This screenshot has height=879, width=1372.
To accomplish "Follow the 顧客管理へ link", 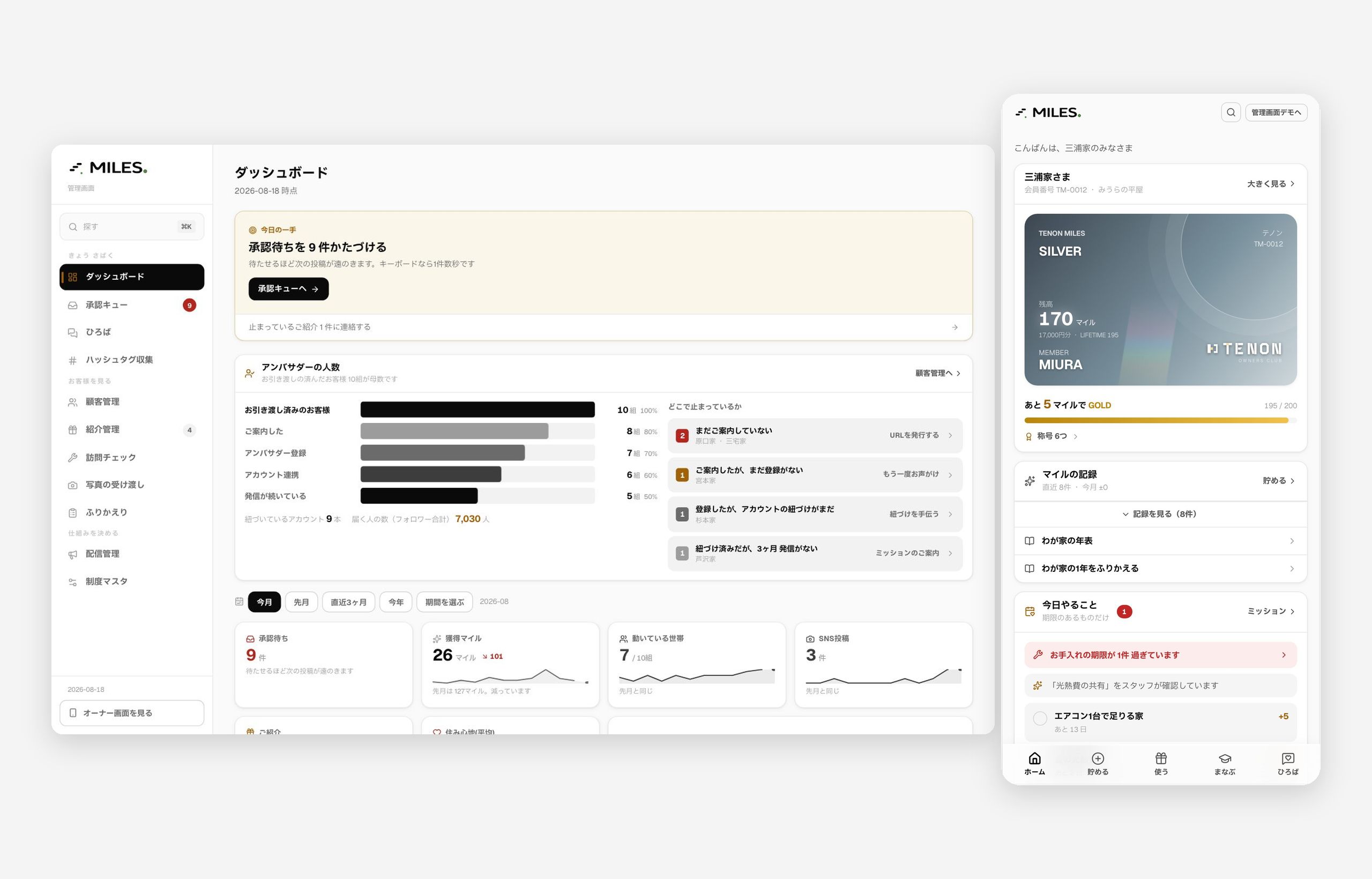I will click(938, 373).
